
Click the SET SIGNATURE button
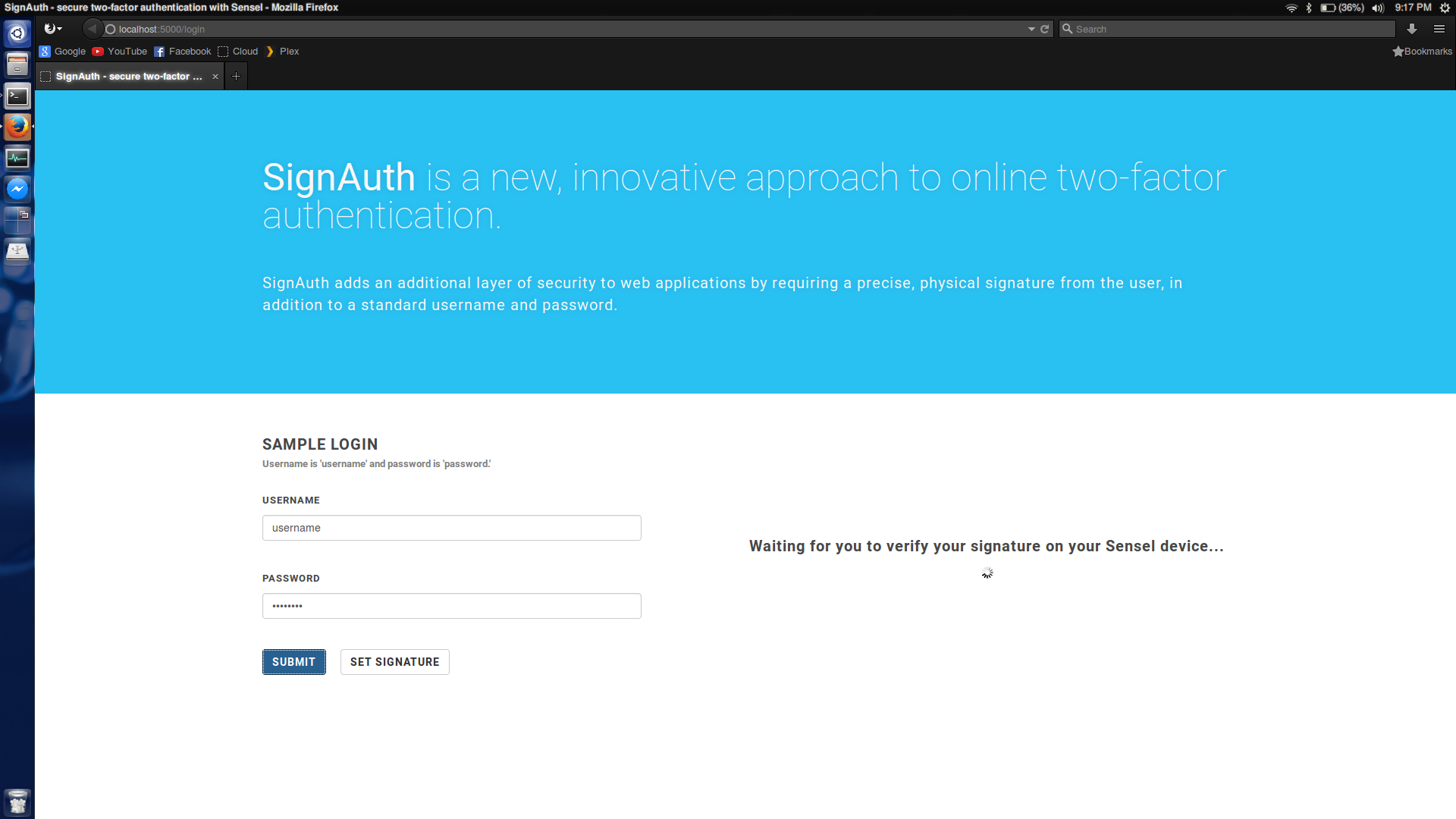394,662
